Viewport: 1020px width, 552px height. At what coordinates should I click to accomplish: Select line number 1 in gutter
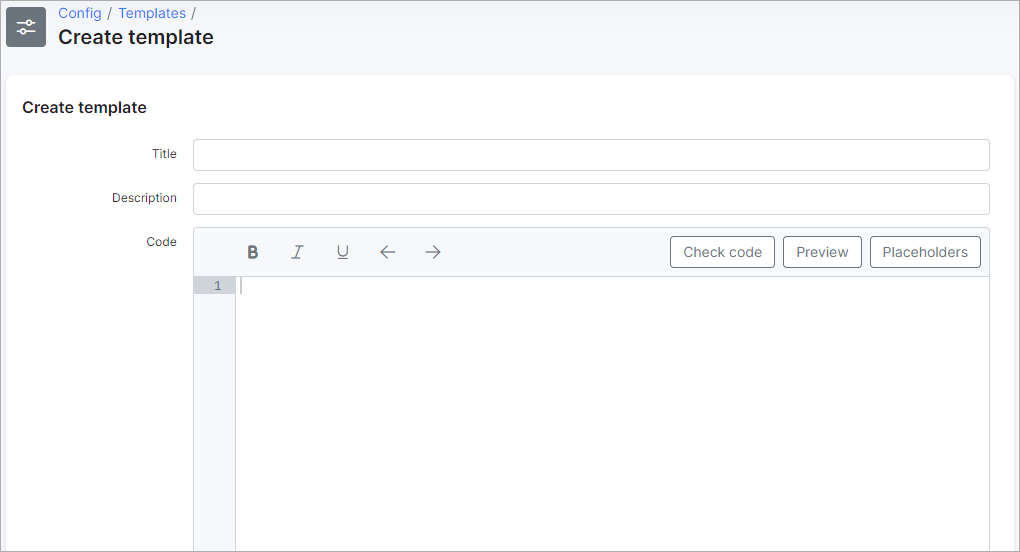click(x=217, y=286)
